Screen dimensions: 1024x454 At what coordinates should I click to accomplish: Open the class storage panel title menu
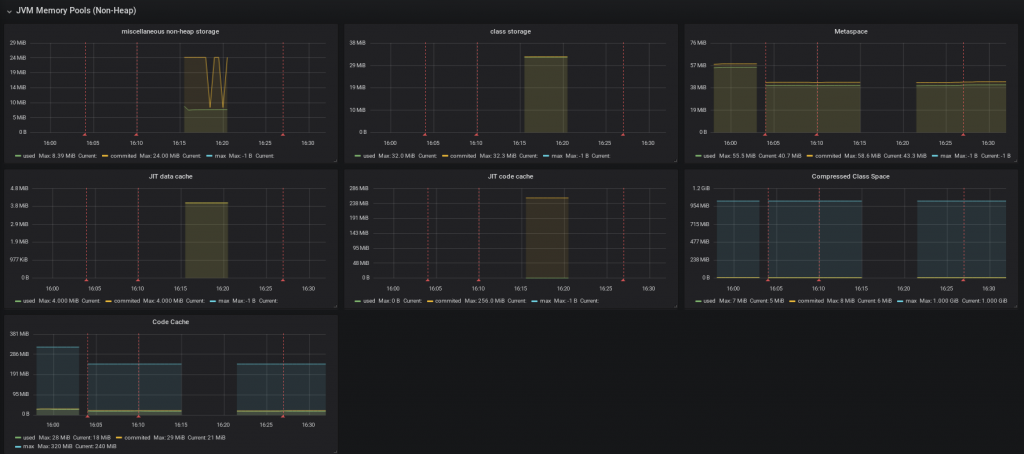coord(510,31)
